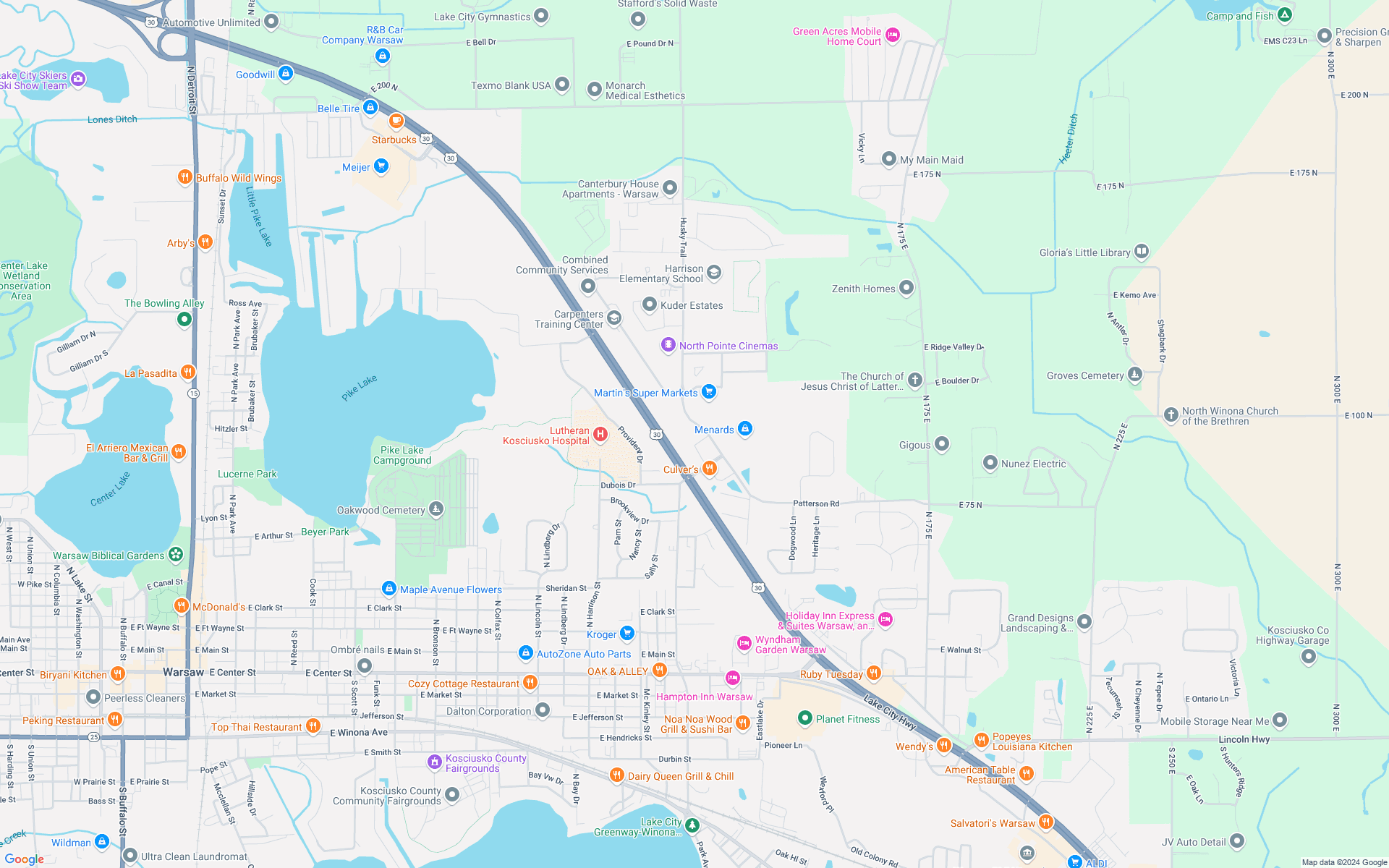
Task: Click the Meijer store icon
Action: [380, 167]
